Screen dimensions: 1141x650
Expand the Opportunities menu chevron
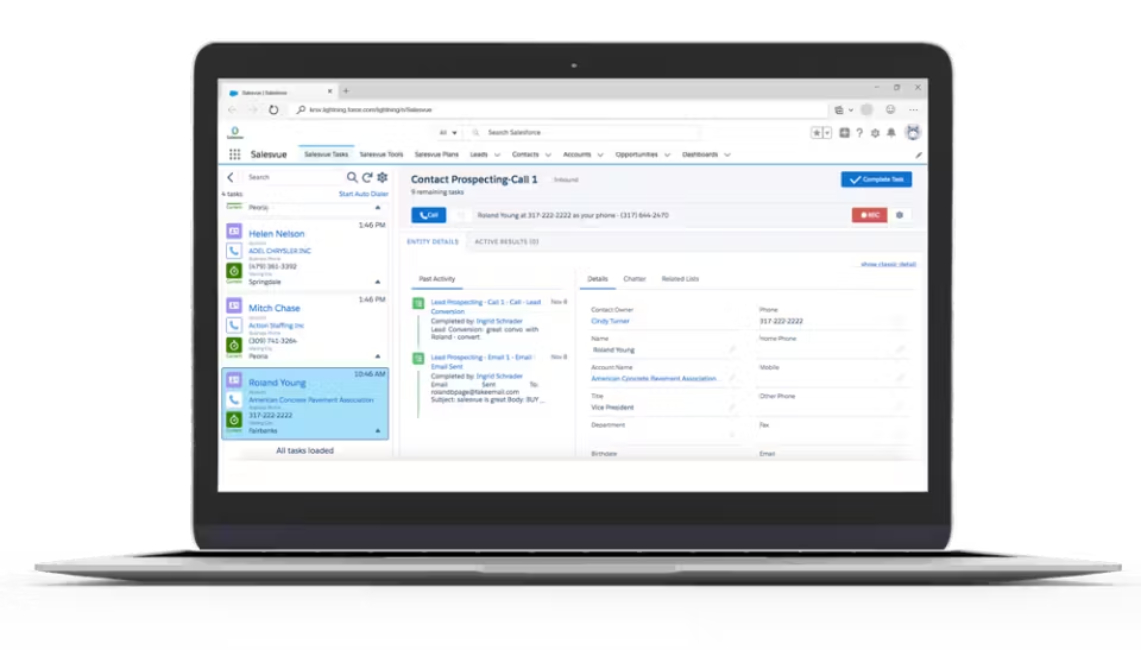[667, 155]
